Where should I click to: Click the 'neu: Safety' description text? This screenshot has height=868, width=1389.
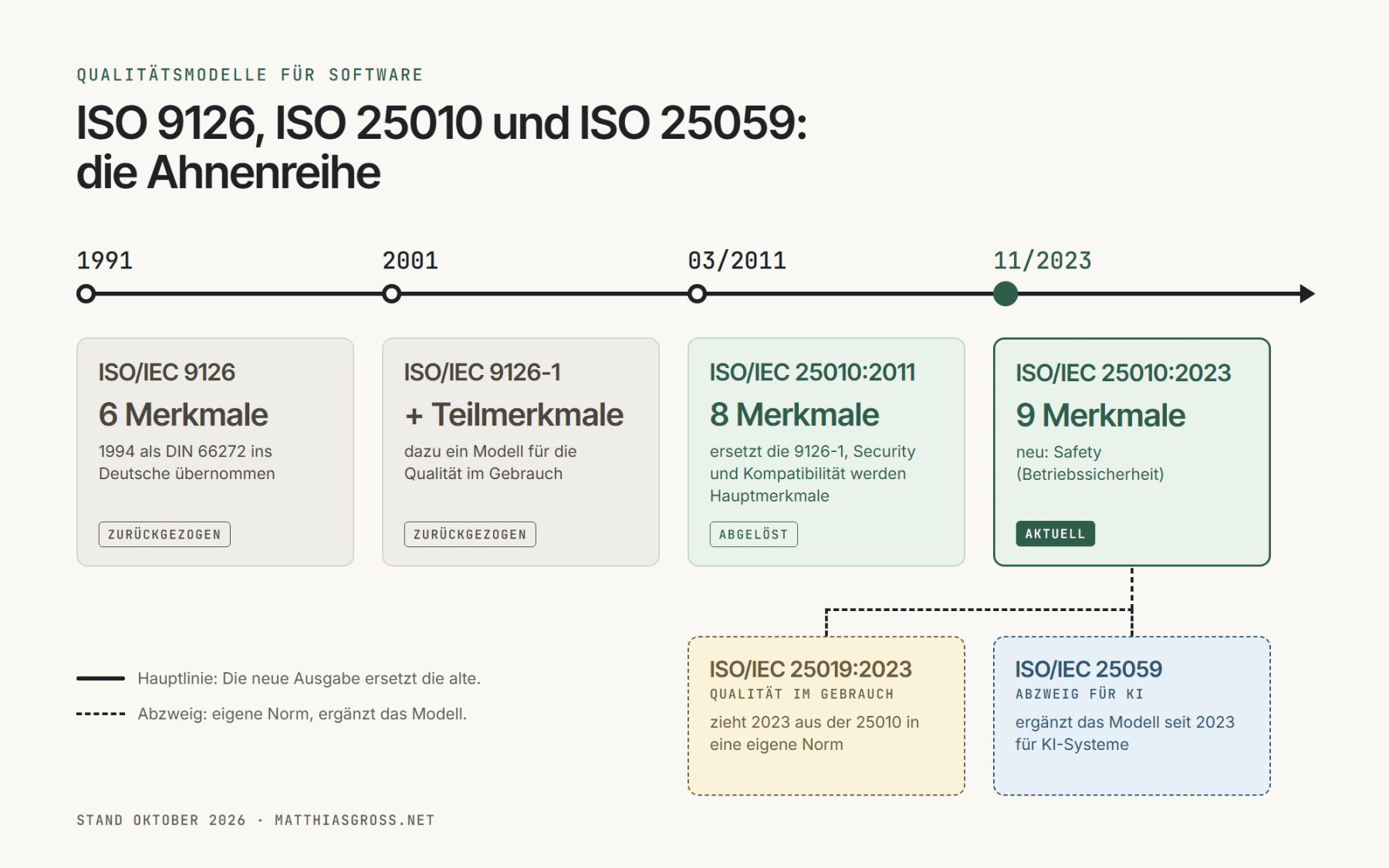pyautogui.click(x=1090, y=463)
